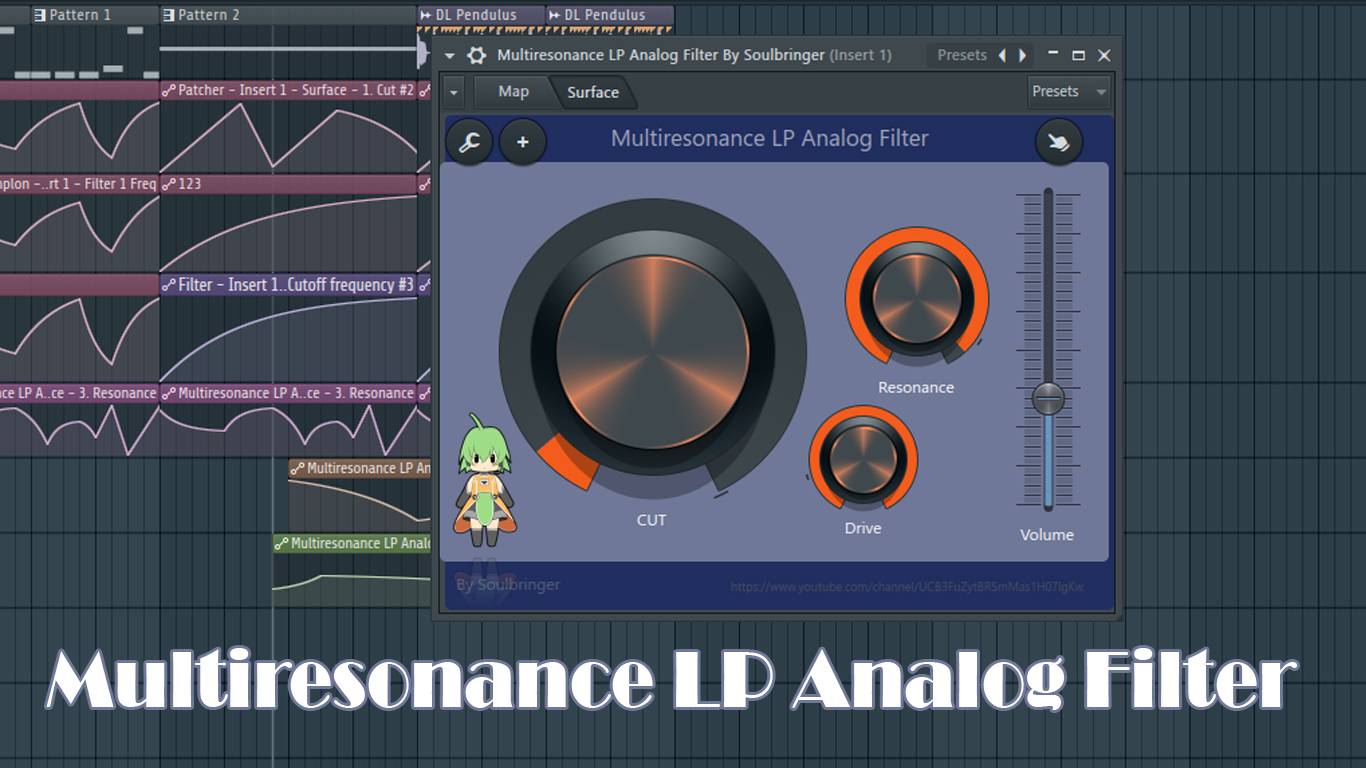The height and width of the screenshot is (768, 1366).
Task: Open the YouTube channel link
Action: (x=907, y=587)
